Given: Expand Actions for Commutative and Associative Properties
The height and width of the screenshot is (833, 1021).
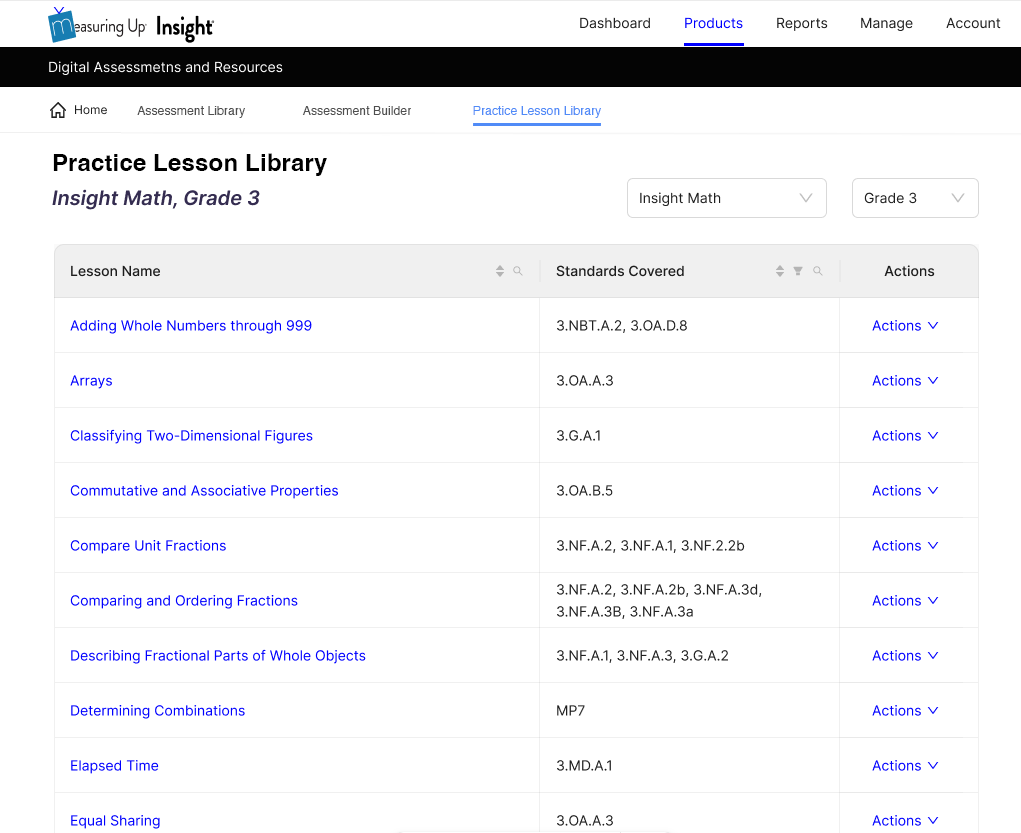Looking at the screenshot, I should [905, 490].
